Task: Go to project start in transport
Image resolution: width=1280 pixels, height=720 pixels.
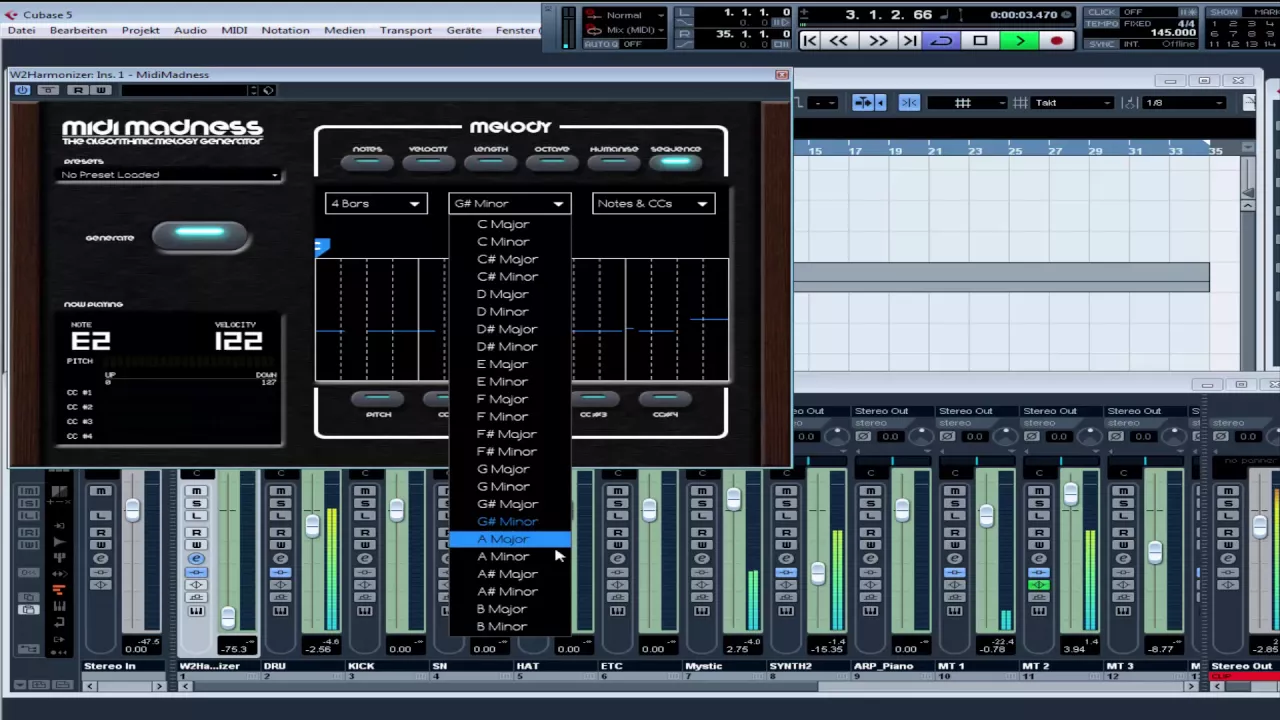Action: [x=810, y=41]
